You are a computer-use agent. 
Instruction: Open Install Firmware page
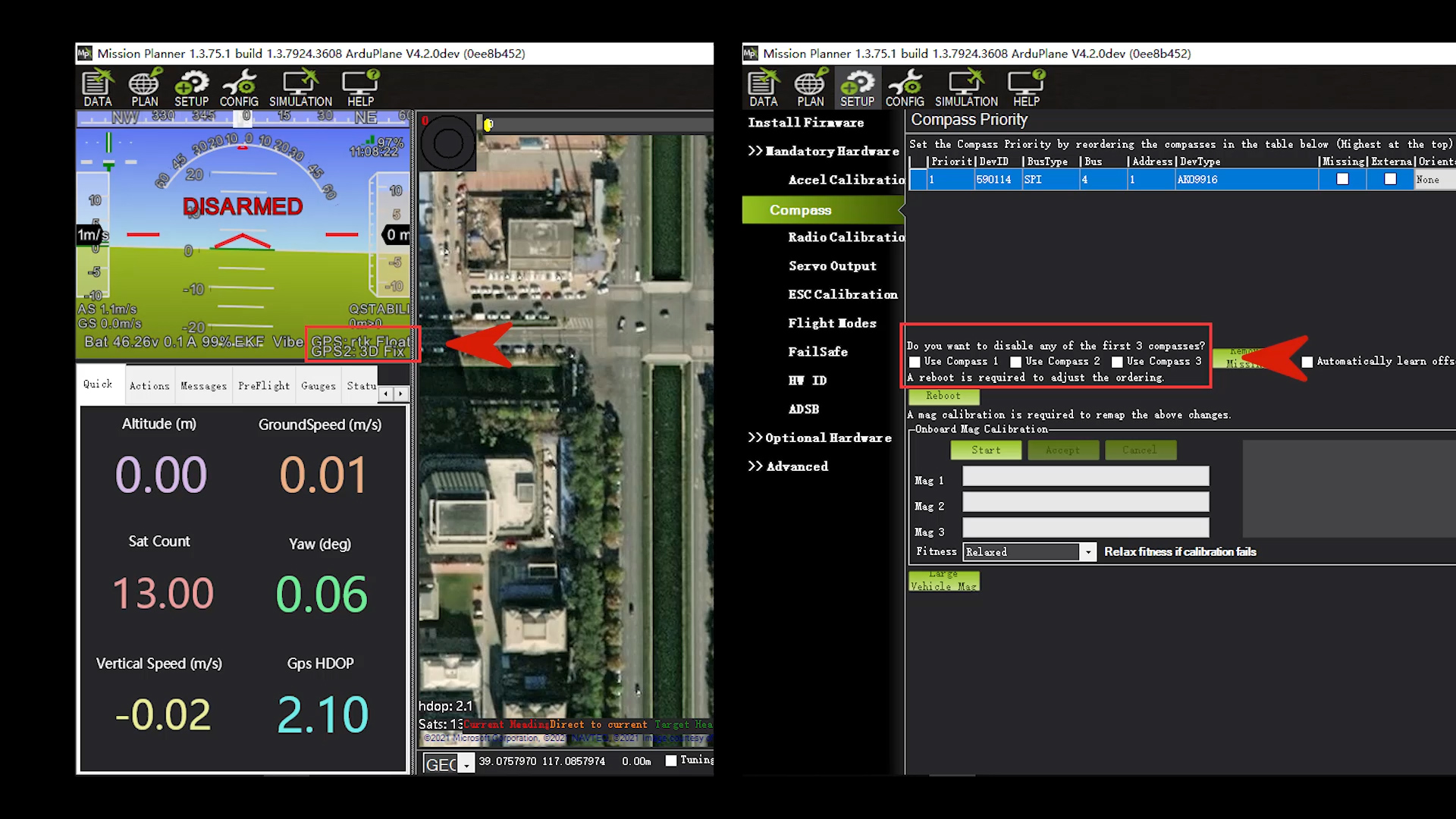[x=805, y=122]
